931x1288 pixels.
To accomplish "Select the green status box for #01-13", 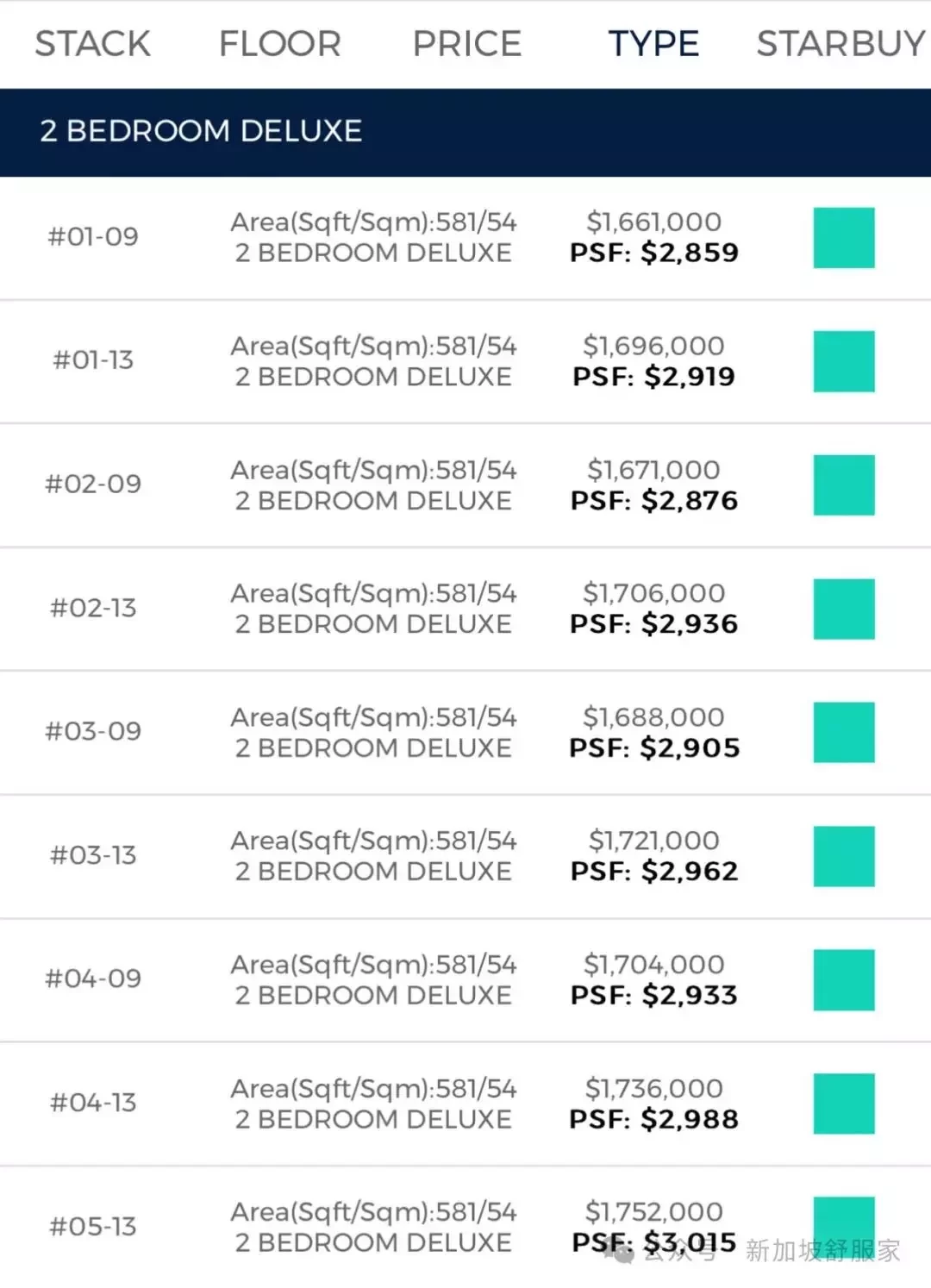I will click(x=844, y=361).
